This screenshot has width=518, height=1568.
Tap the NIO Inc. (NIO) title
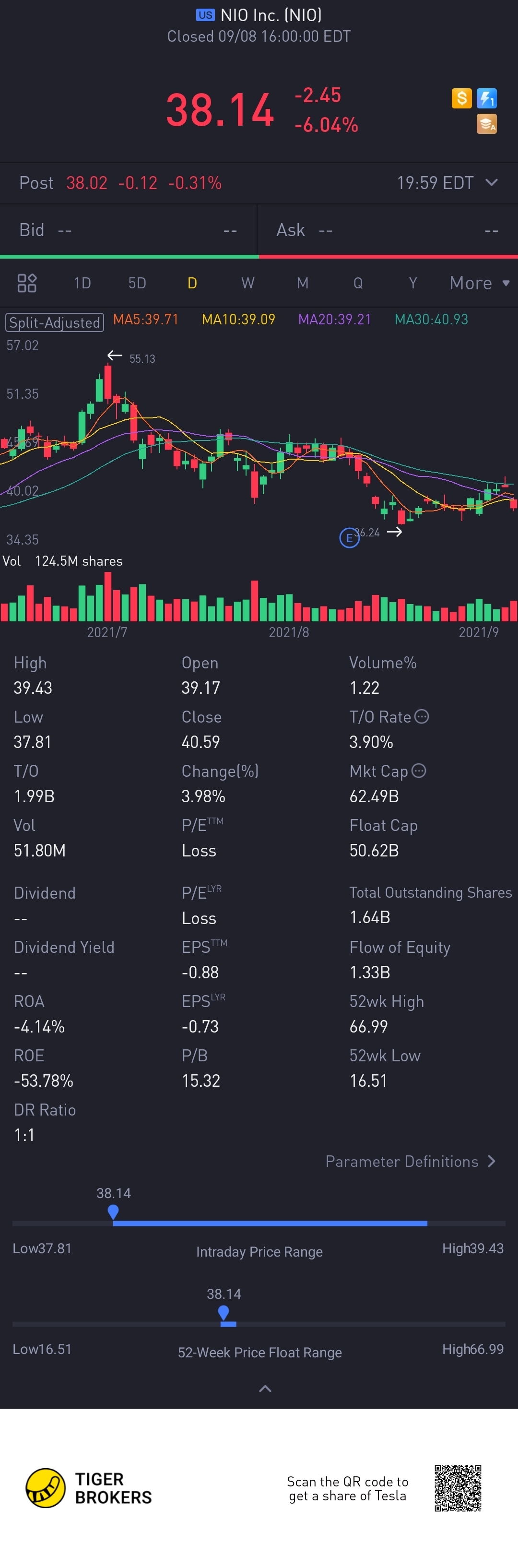271,15
